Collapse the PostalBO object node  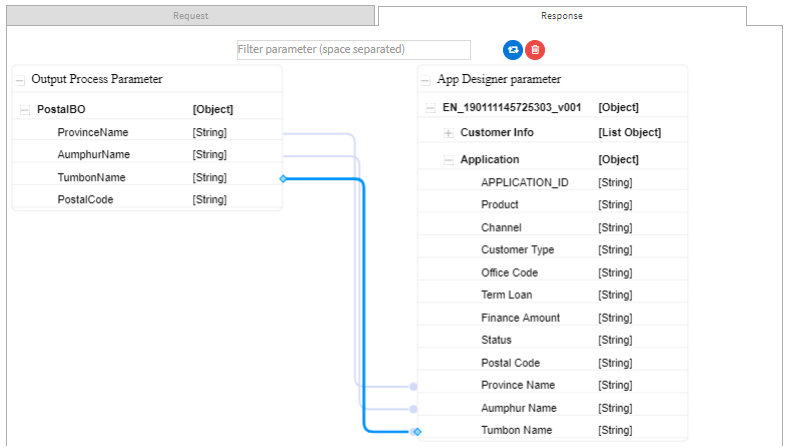pyautogui.click(x=25, y=110)
